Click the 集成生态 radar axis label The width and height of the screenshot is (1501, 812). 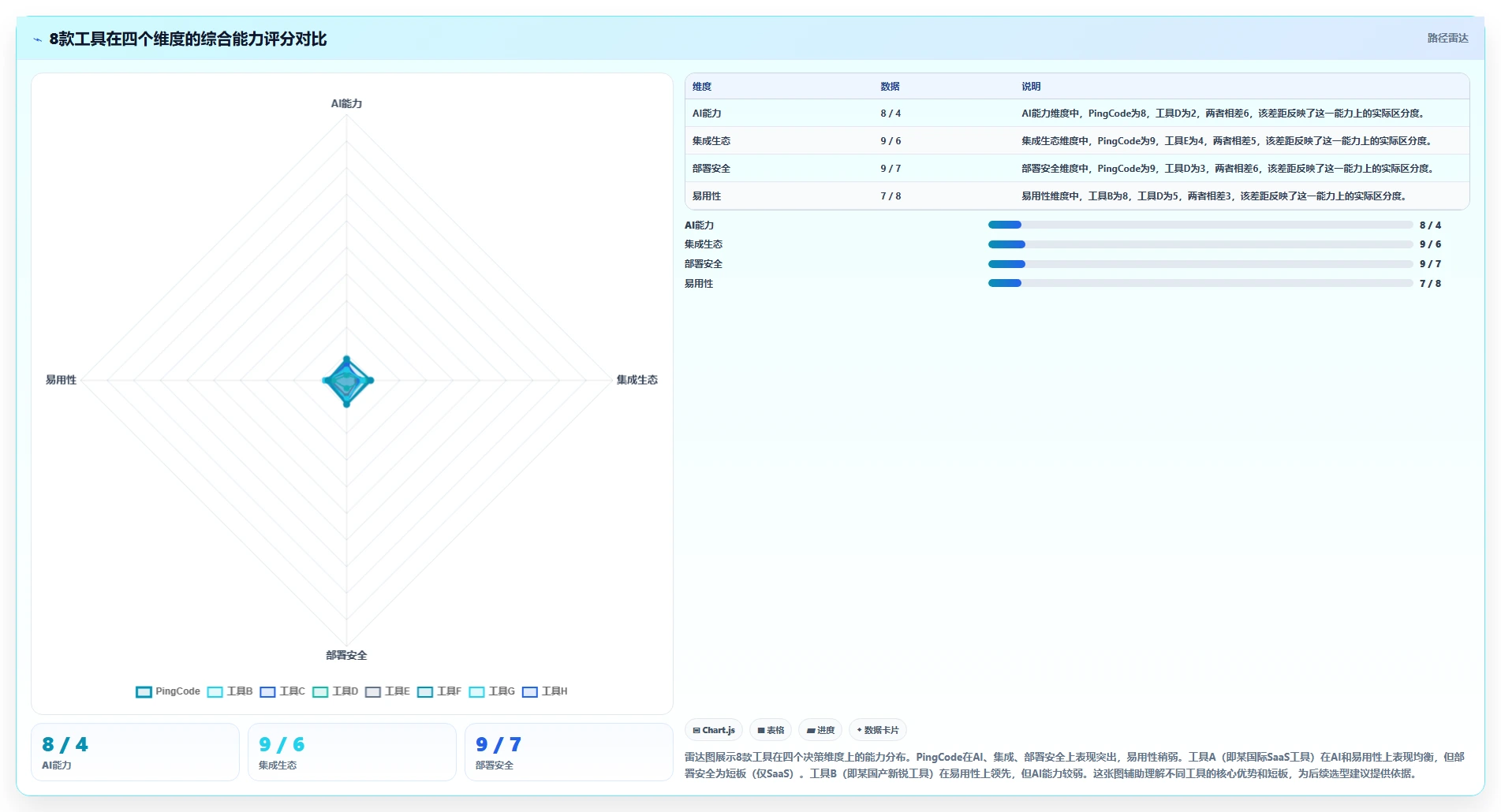click(637, 380)
